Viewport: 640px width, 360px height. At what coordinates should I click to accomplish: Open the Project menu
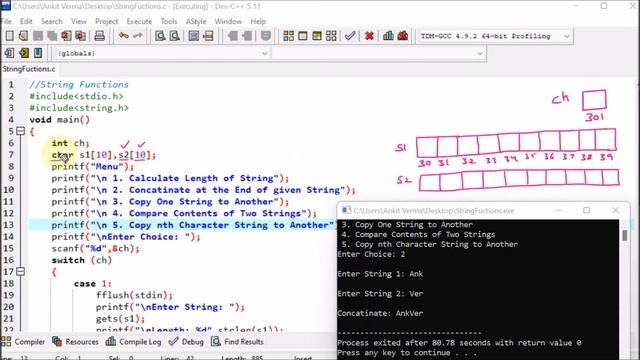(x=106, y=21)
